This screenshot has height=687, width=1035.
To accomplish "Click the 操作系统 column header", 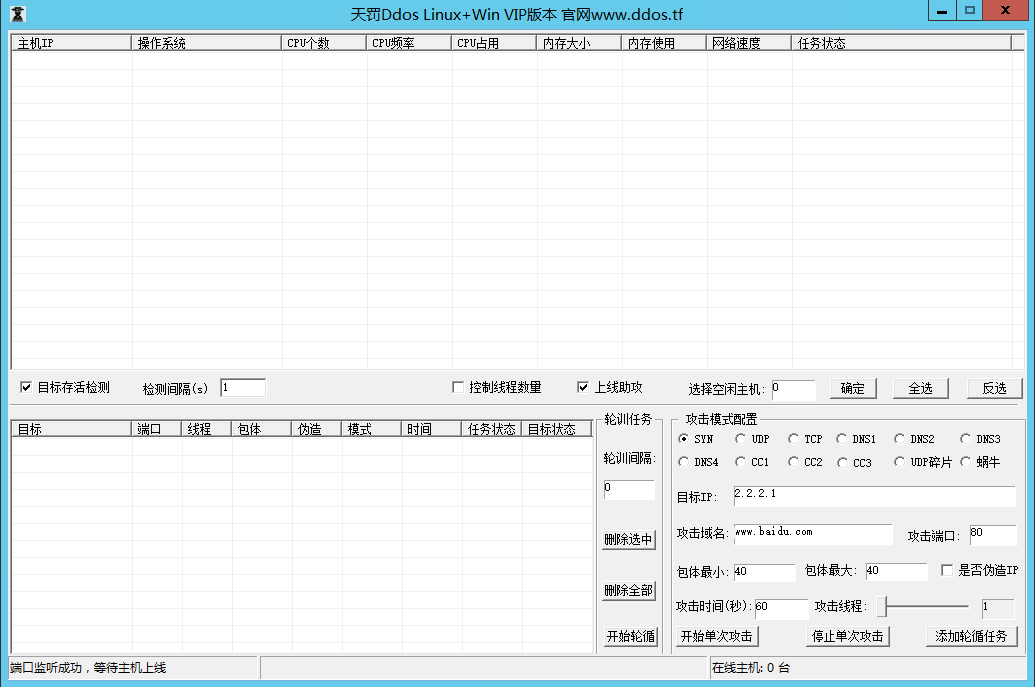I will tap(207, 43).
